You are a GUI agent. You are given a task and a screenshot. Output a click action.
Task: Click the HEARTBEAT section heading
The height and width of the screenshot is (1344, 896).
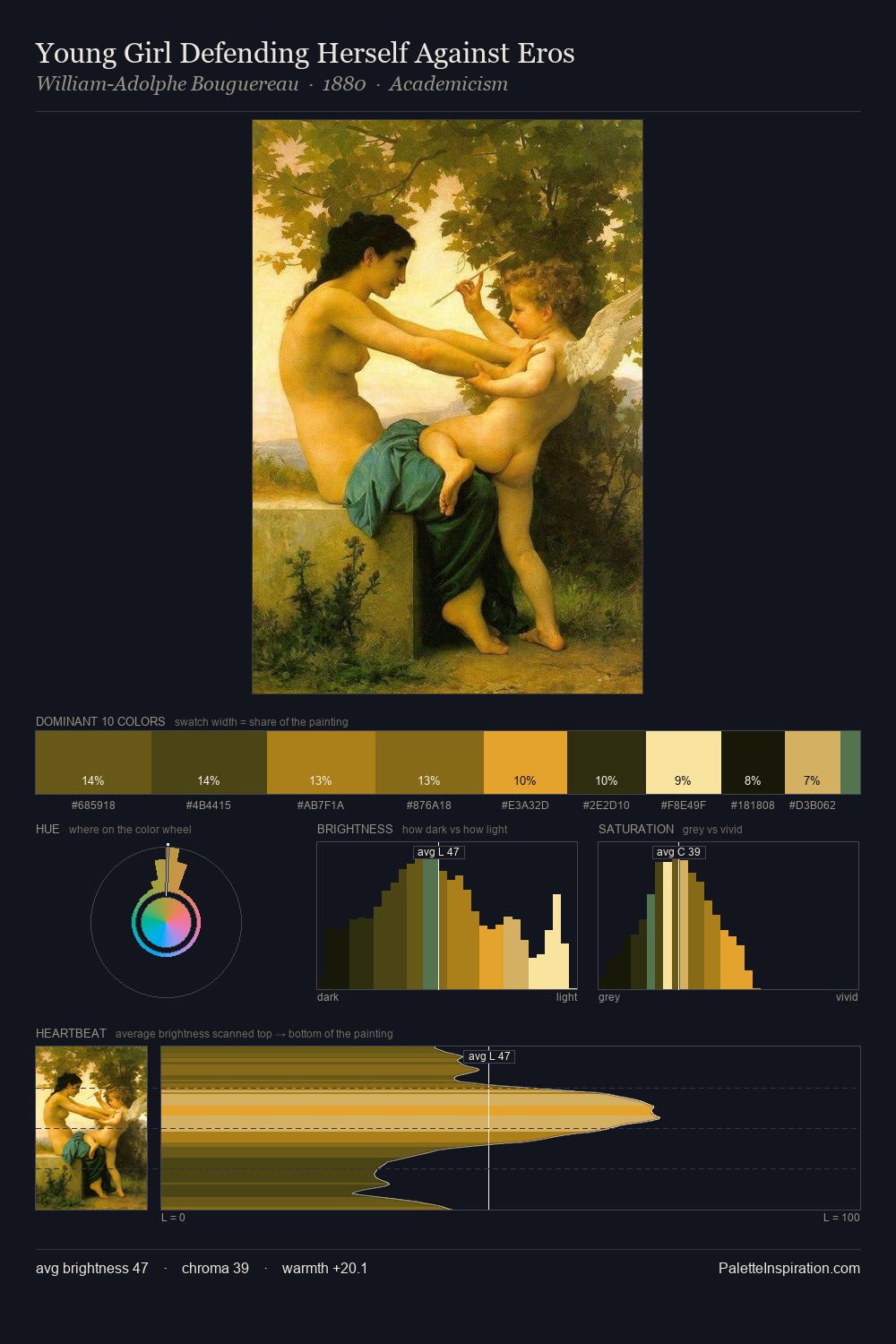[71, 1033]
